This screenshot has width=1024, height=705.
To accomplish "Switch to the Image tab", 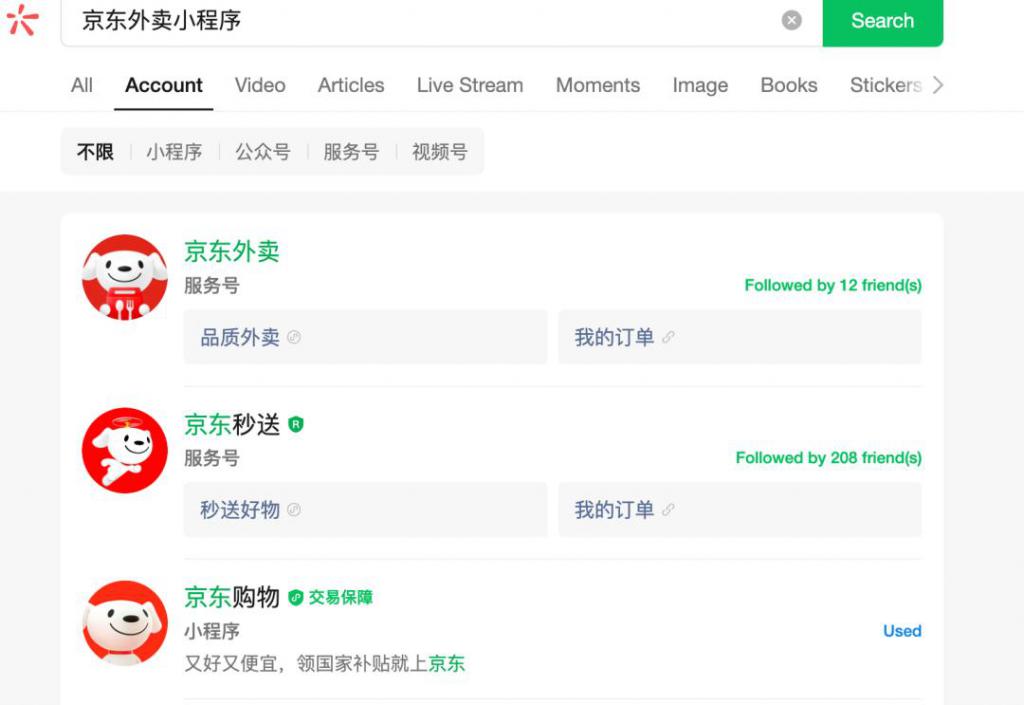I will [x=700, y=86].
